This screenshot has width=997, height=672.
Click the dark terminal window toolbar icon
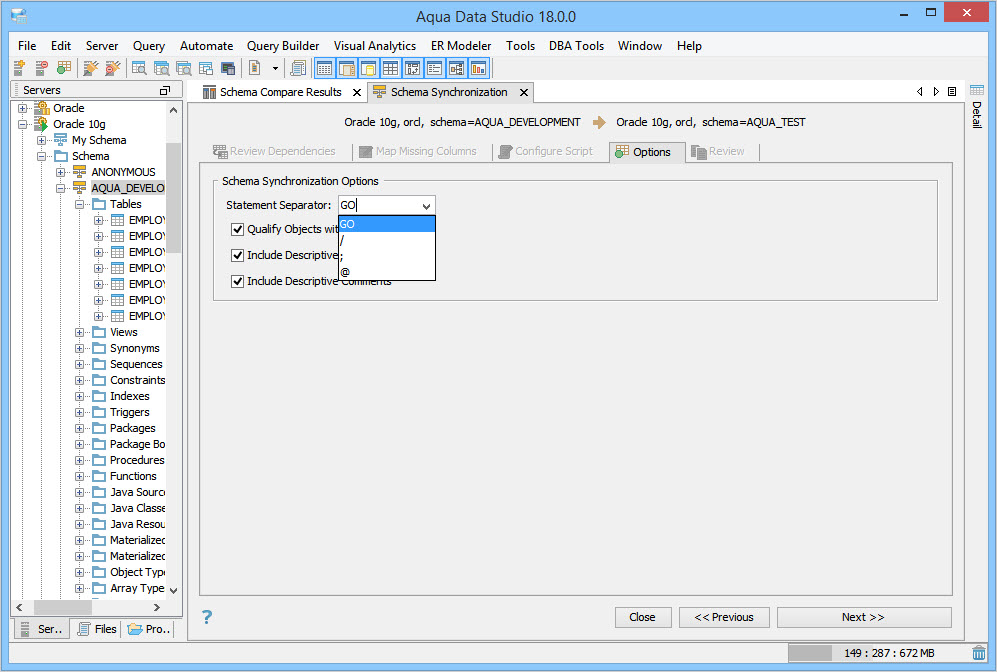click(228, 68)
